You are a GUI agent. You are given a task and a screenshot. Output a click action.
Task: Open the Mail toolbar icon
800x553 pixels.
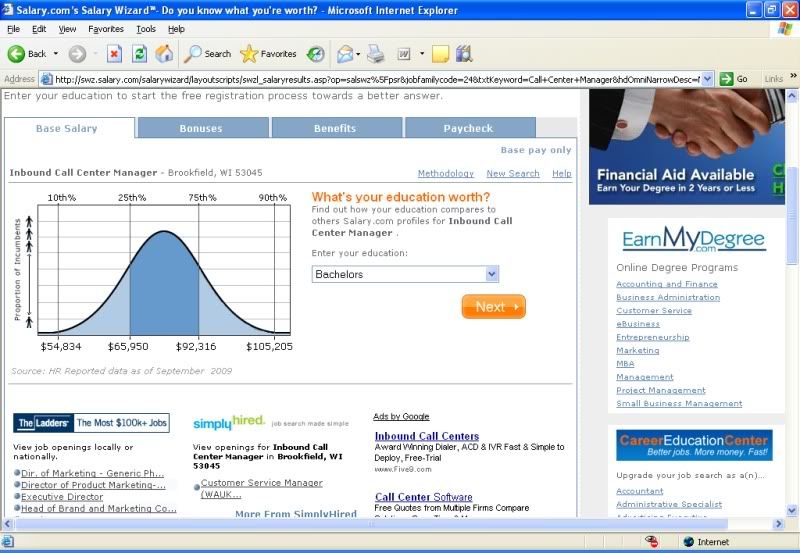[345, 54]
